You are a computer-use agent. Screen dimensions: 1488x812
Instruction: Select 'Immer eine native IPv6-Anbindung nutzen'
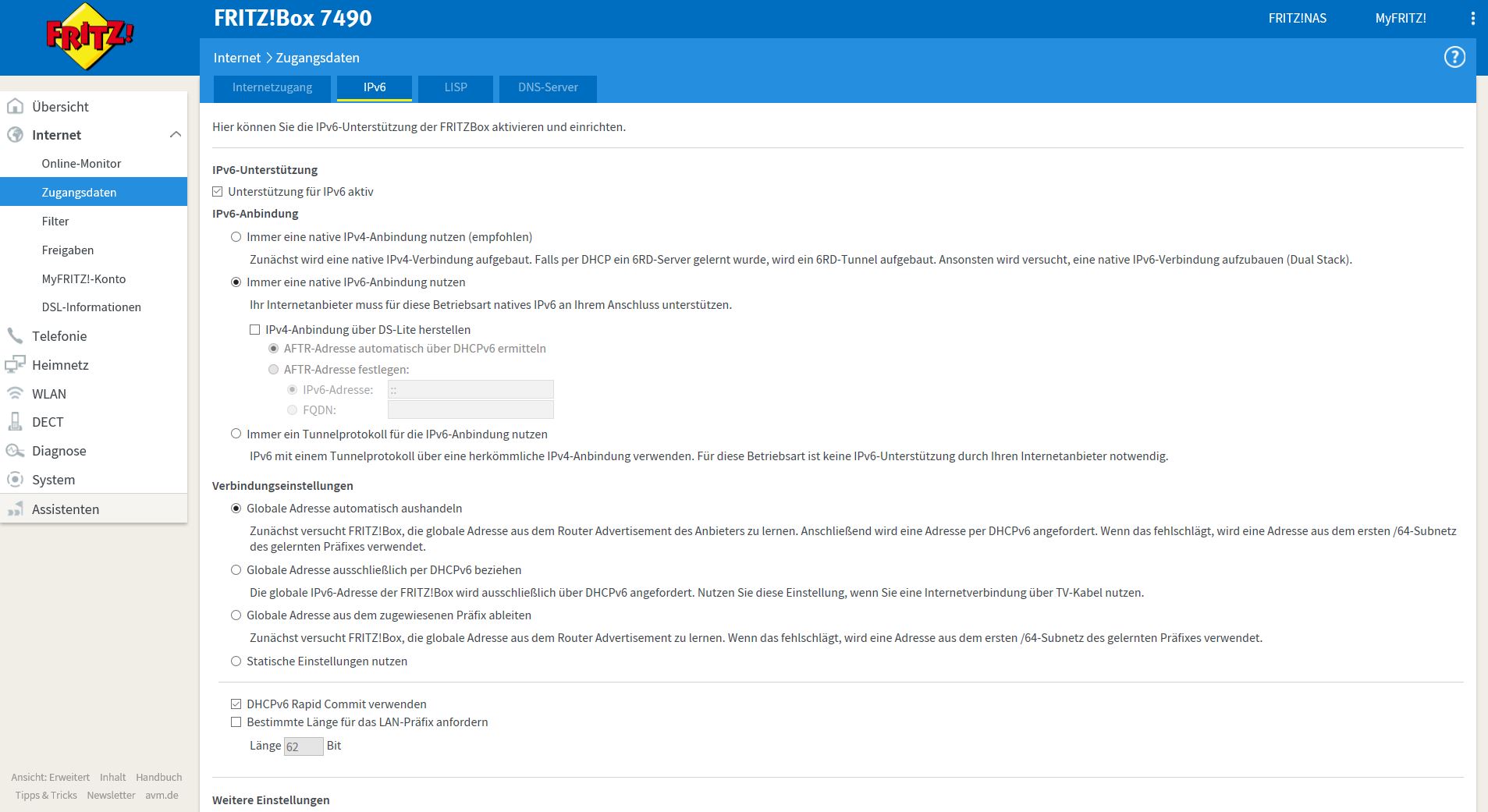tap(236, 282)
